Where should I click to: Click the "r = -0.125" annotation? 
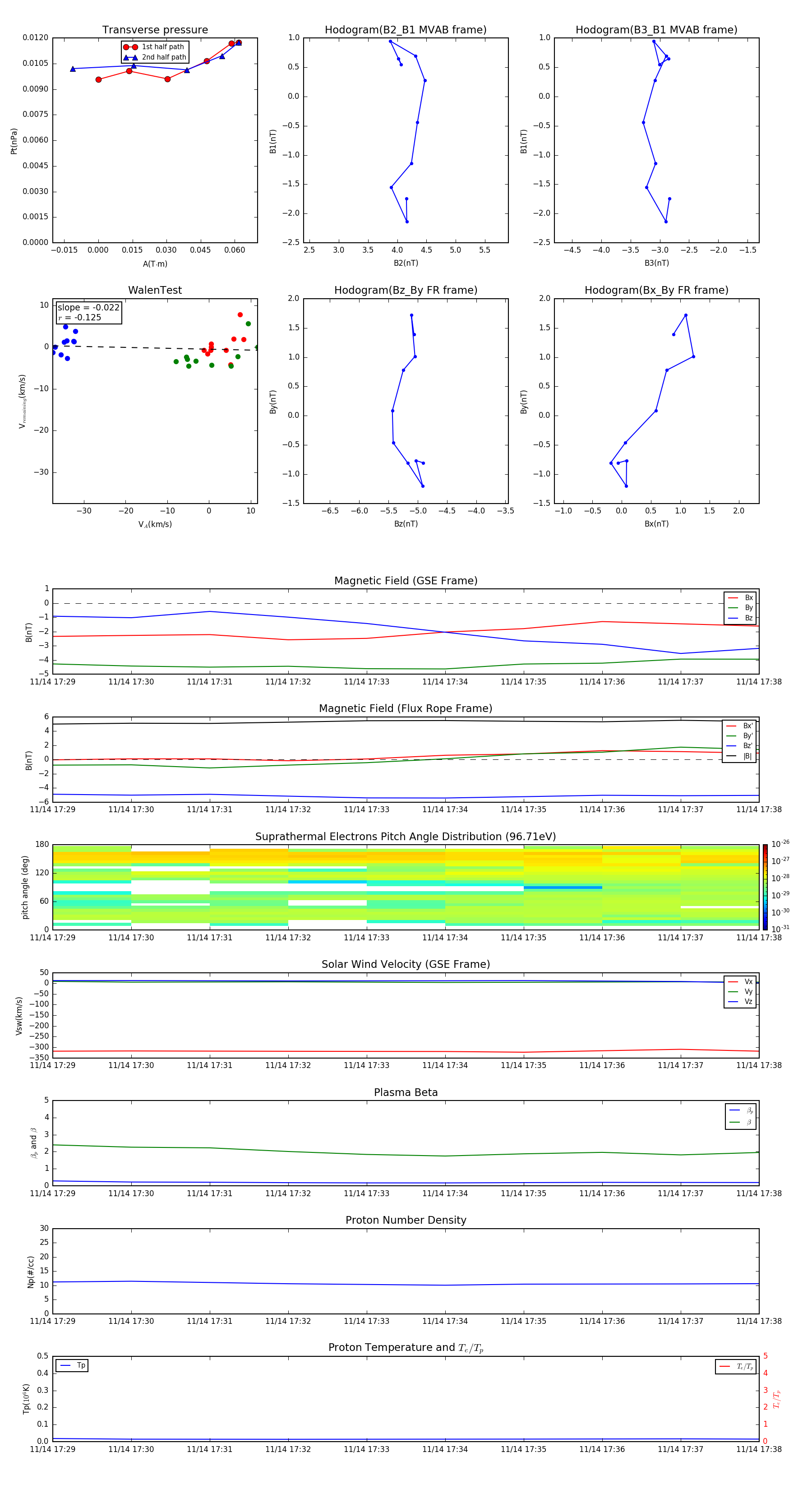[x=80, y=317]
